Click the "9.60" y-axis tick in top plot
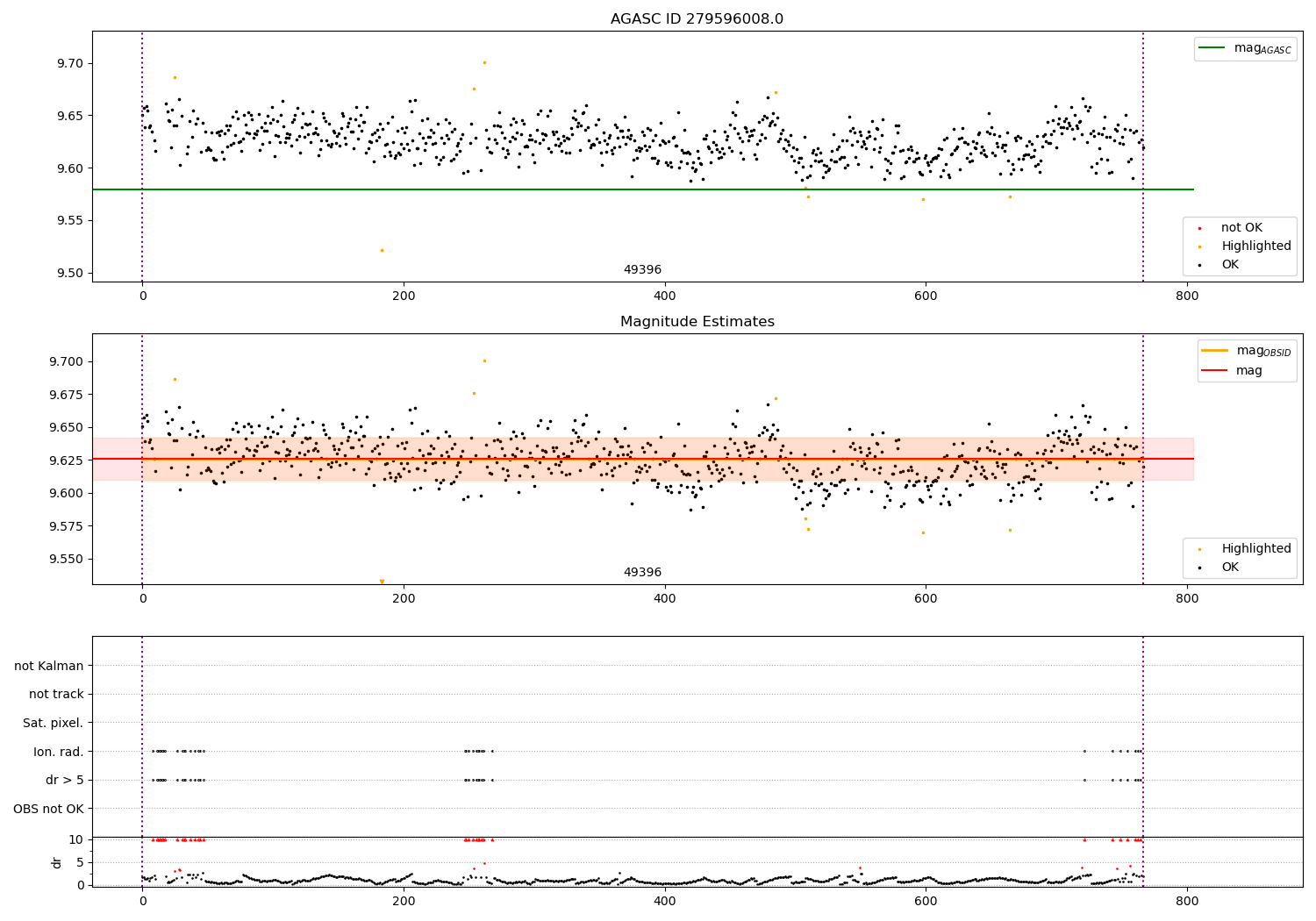This screenshot has height=921, width=1316. [x=71, y=168]
